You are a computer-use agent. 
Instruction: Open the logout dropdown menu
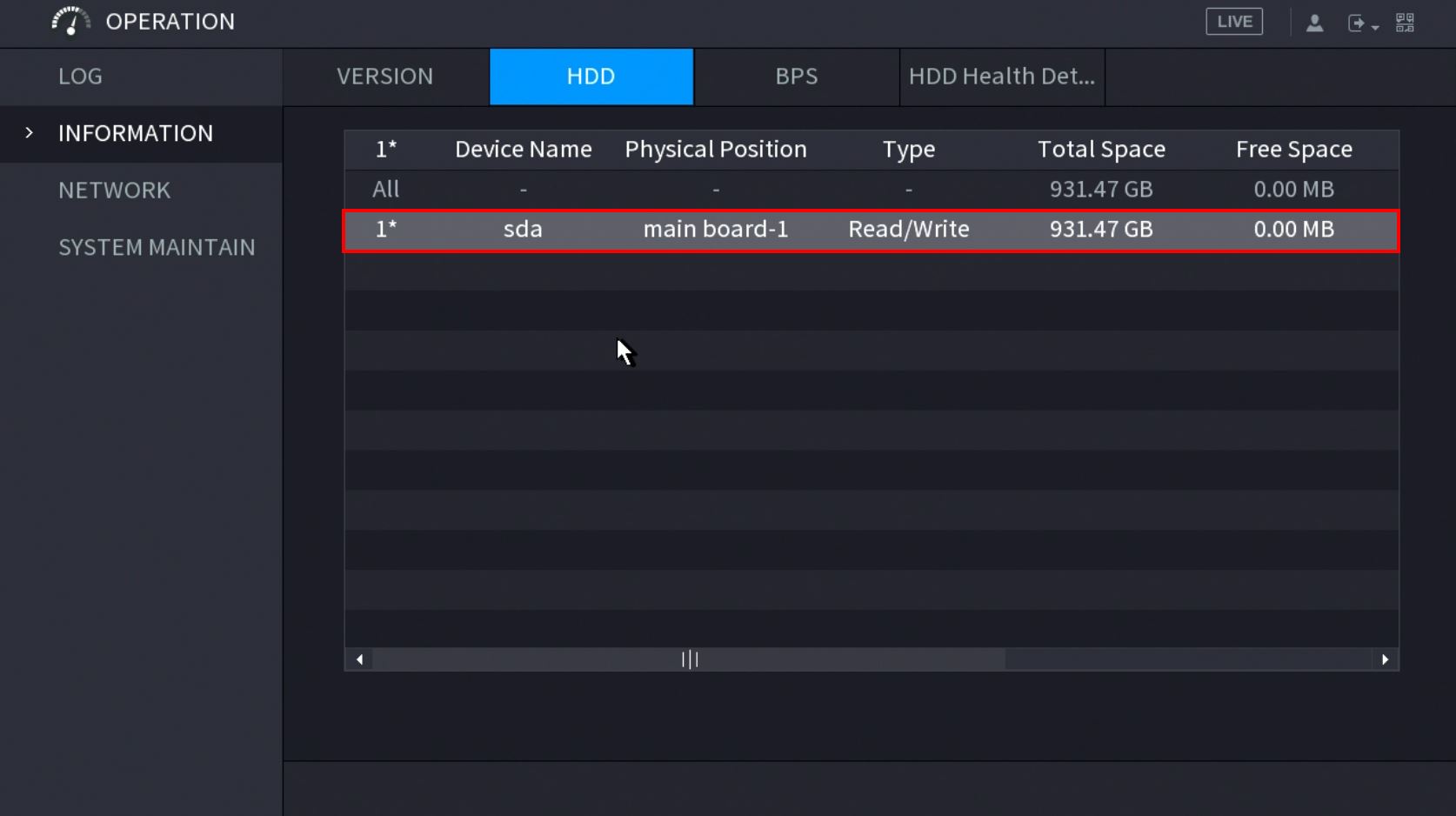click(1362, 23)
